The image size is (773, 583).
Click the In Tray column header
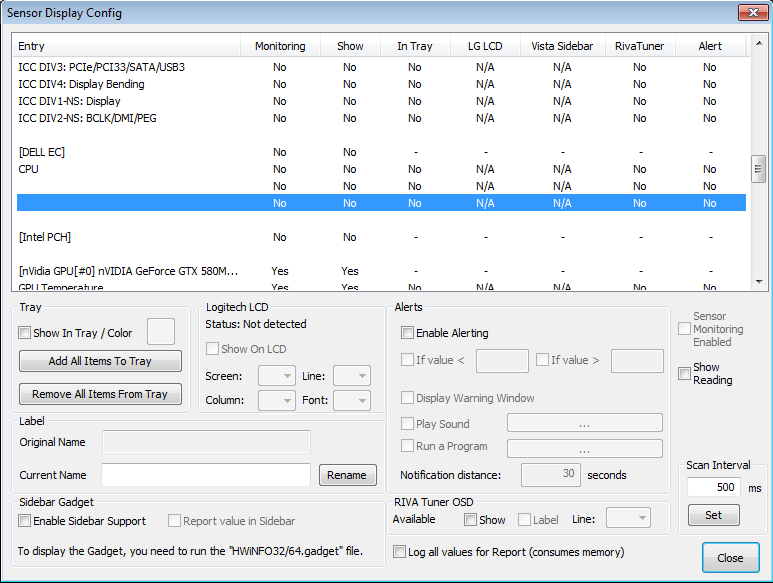(x=415, y=46)
